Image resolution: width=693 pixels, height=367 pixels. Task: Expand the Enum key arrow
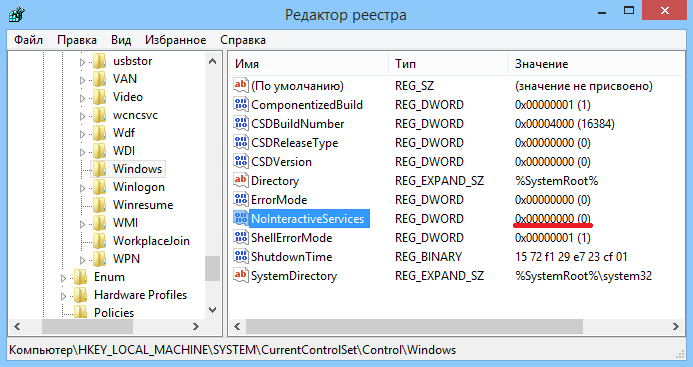(63, 278)
